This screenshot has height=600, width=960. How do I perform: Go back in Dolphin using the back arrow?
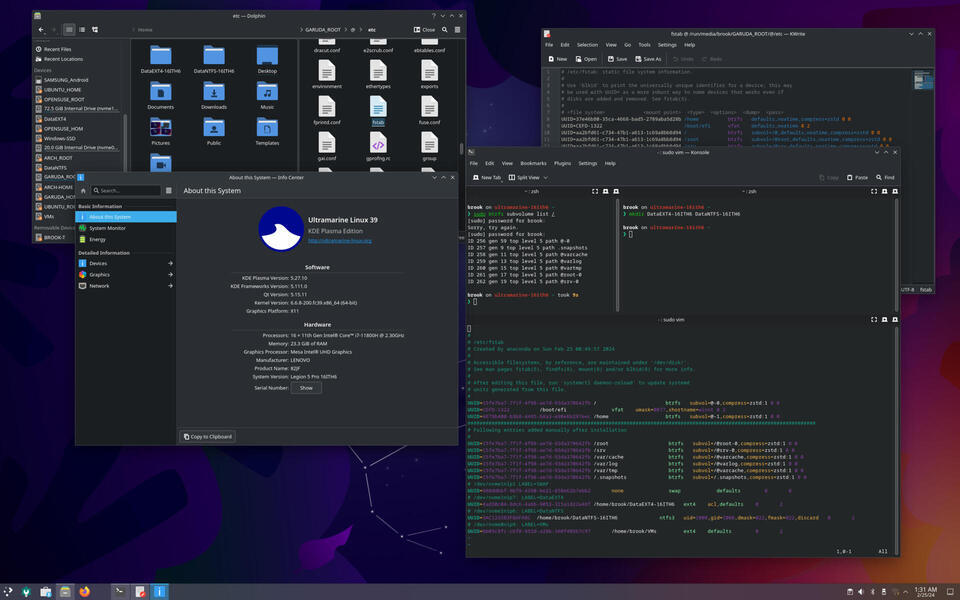(41, 29)
